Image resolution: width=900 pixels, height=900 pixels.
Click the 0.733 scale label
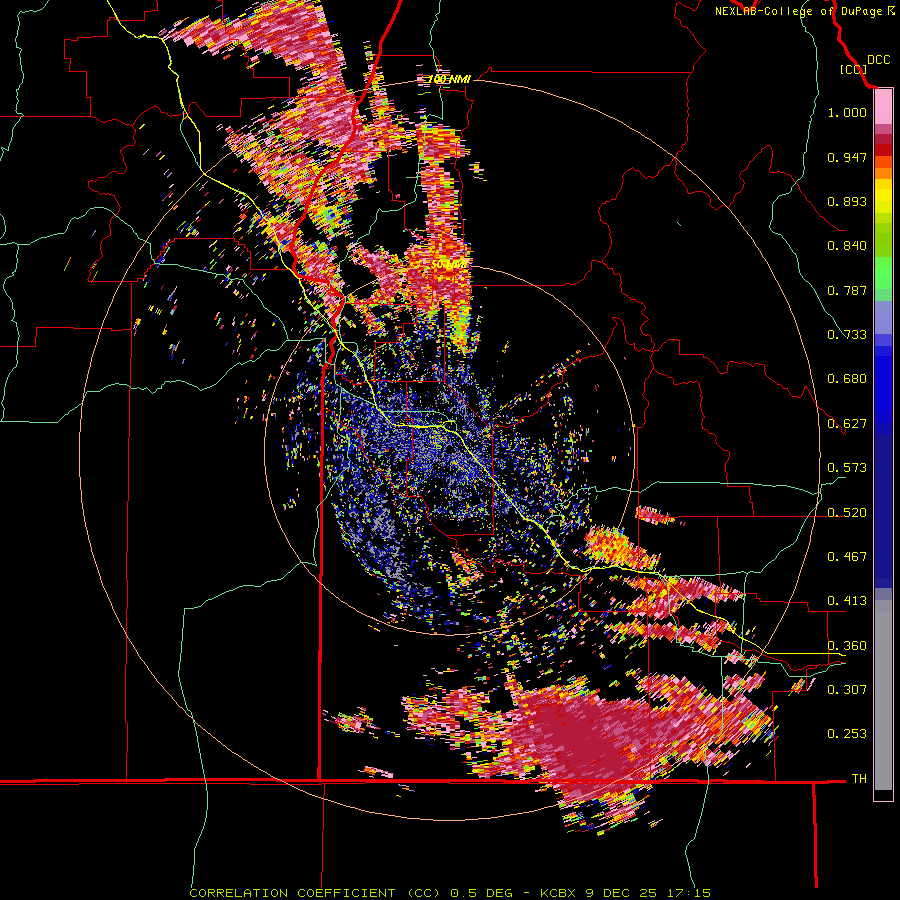pyautogui.click(x=847, y=335)
